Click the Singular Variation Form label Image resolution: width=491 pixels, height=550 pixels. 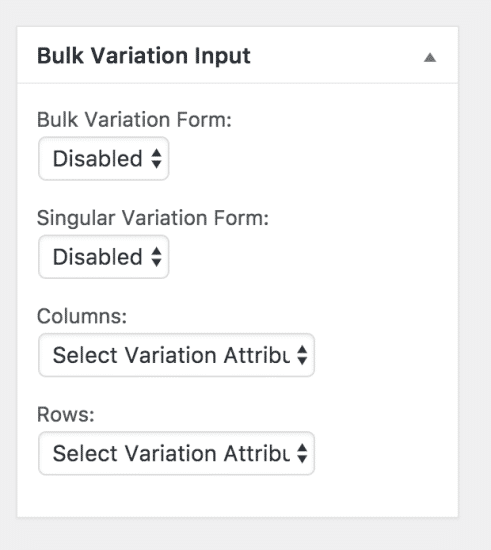[x=153, y=218]
